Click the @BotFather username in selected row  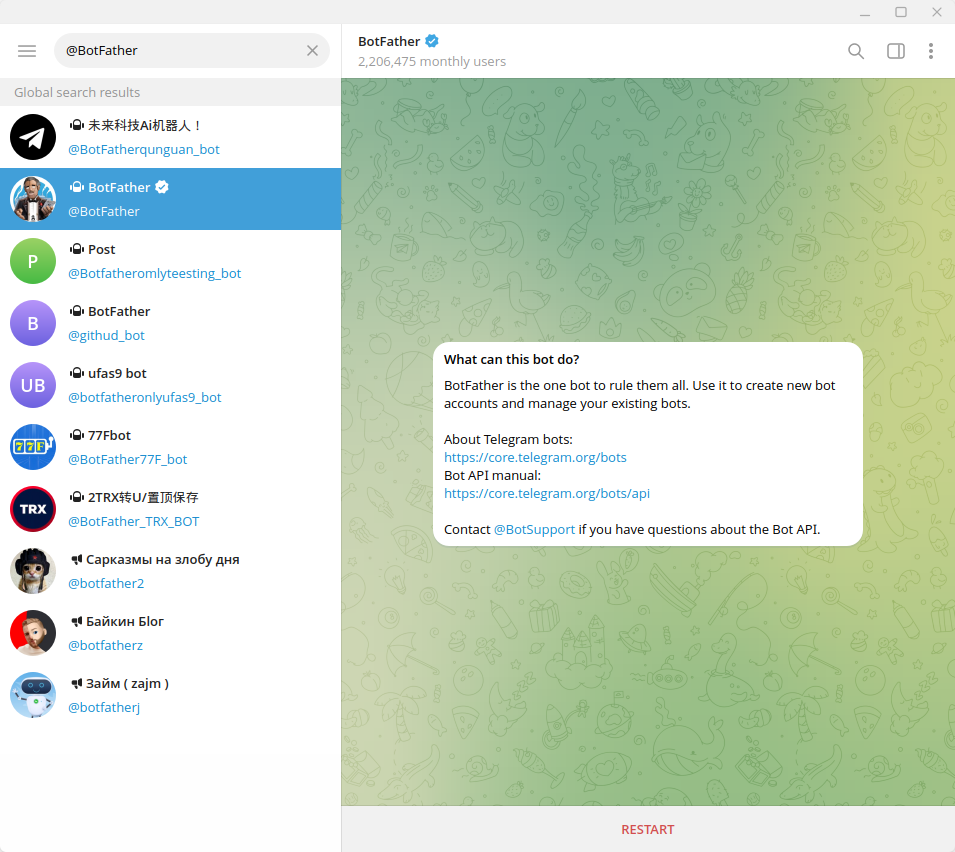104,211
